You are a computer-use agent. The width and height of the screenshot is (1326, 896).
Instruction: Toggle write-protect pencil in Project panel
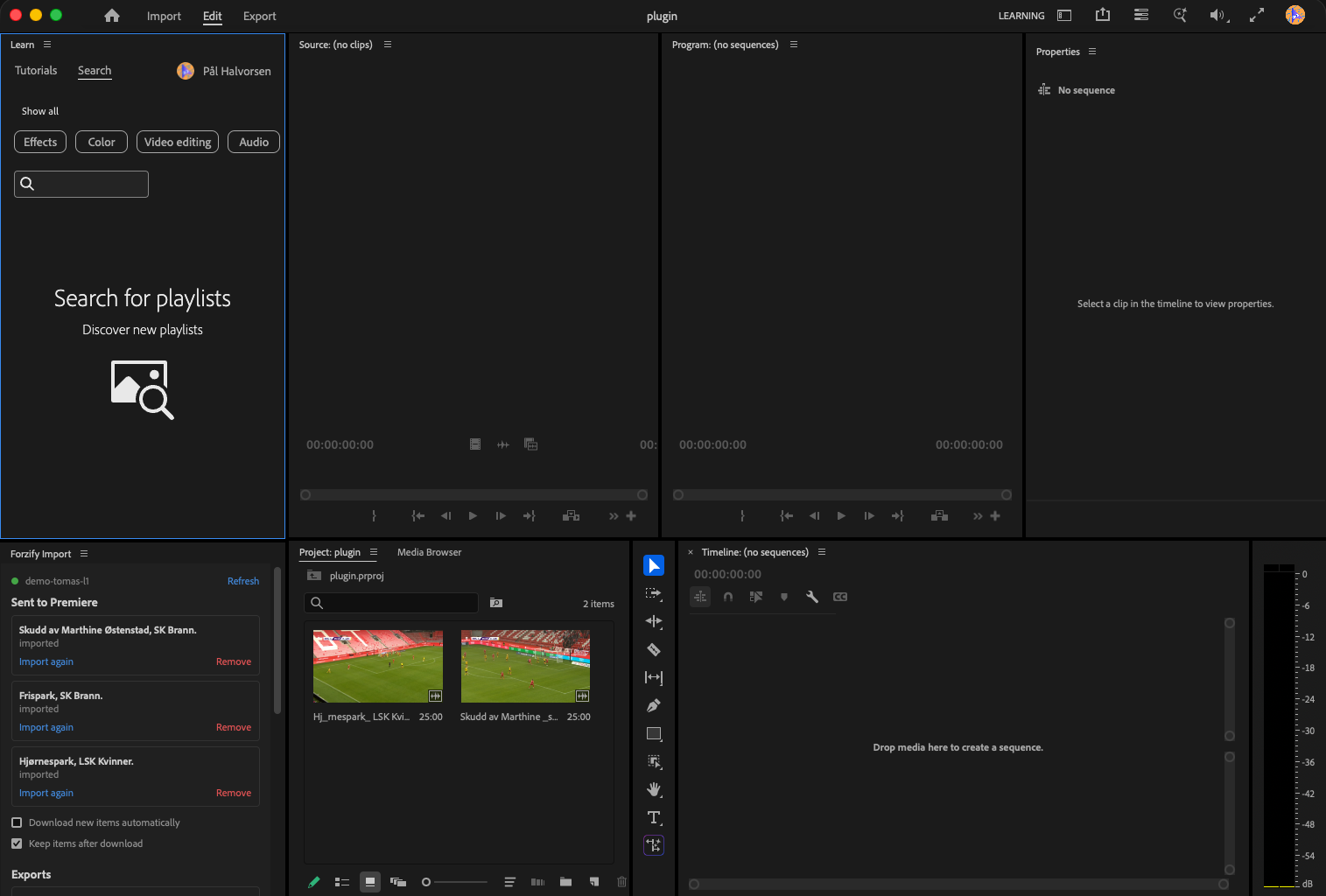click(x=314, y=882)
